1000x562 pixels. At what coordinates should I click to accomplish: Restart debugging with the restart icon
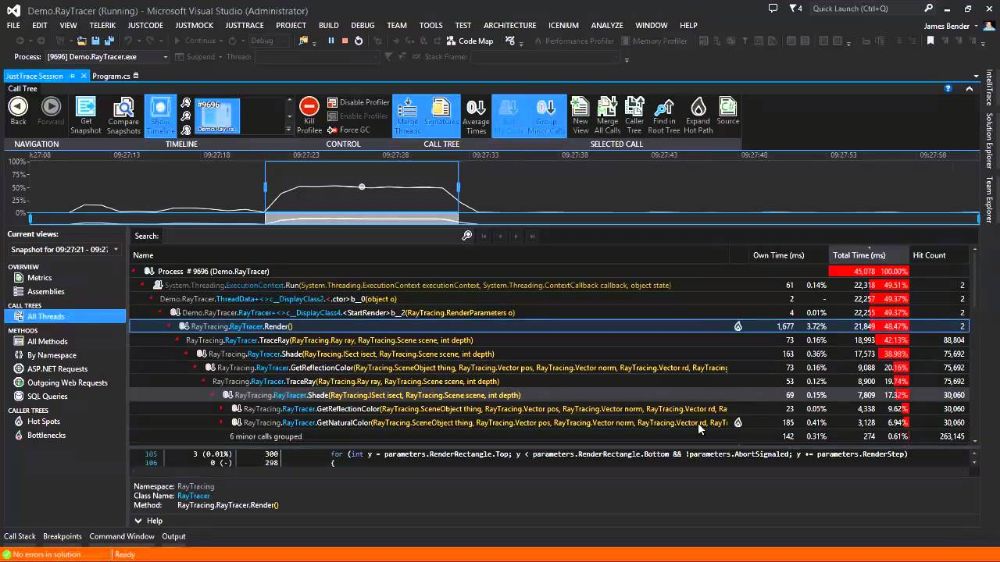pyautogui.click(x=359, y=41)
